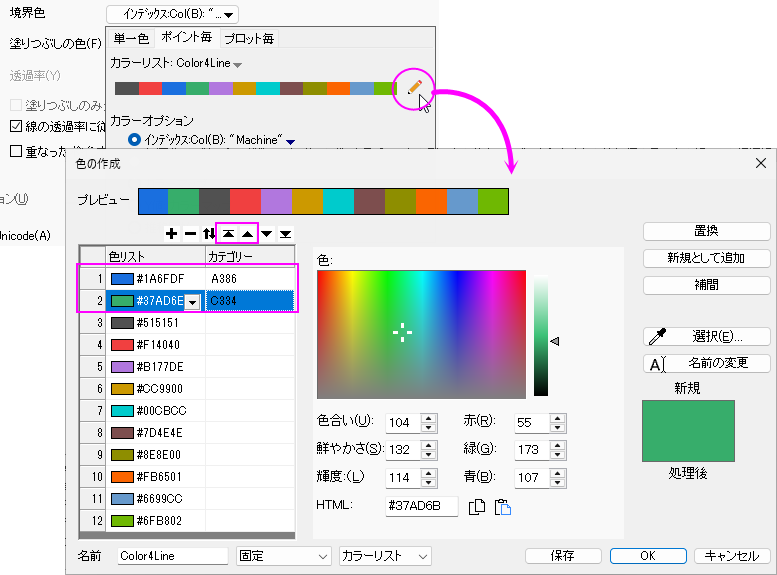Select color row #515151
The image size is (777, 575).
click(187, 323)
